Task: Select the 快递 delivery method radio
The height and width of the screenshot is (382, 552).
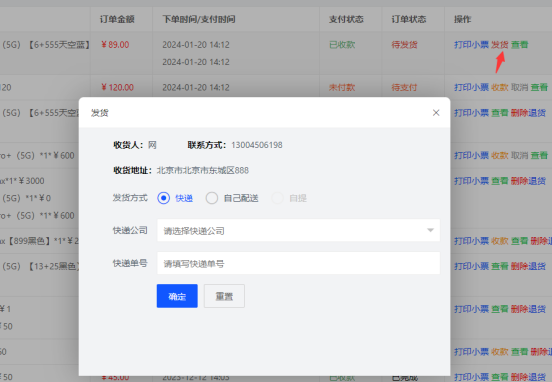Action: (x=163, y=198)
